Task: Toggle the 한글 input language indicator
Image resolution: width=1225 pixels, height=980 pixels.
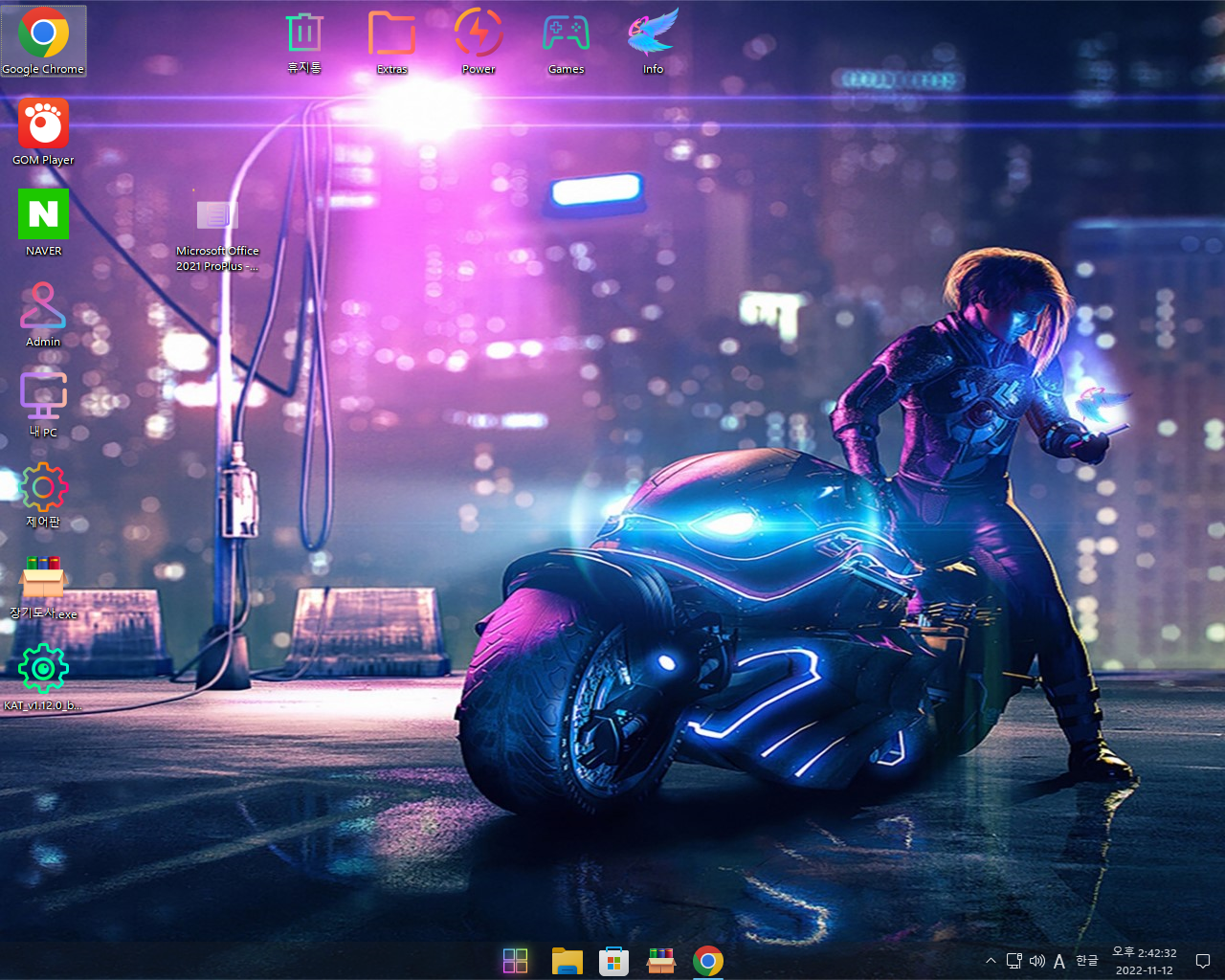Action: [1087, 961]
